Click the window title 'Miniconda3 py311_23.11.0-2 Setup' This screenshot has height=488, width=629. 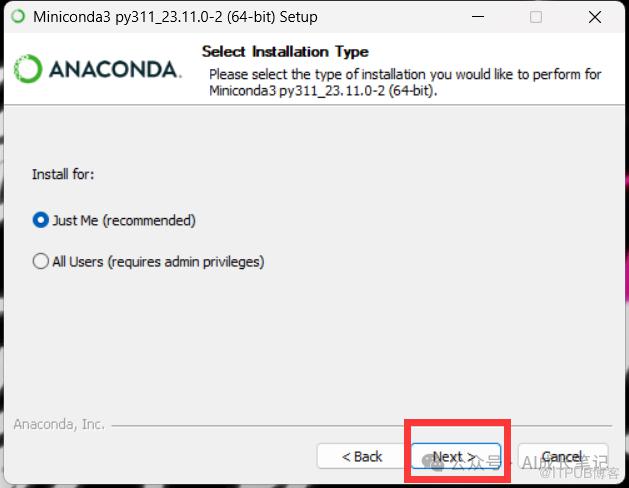[175, 17]
